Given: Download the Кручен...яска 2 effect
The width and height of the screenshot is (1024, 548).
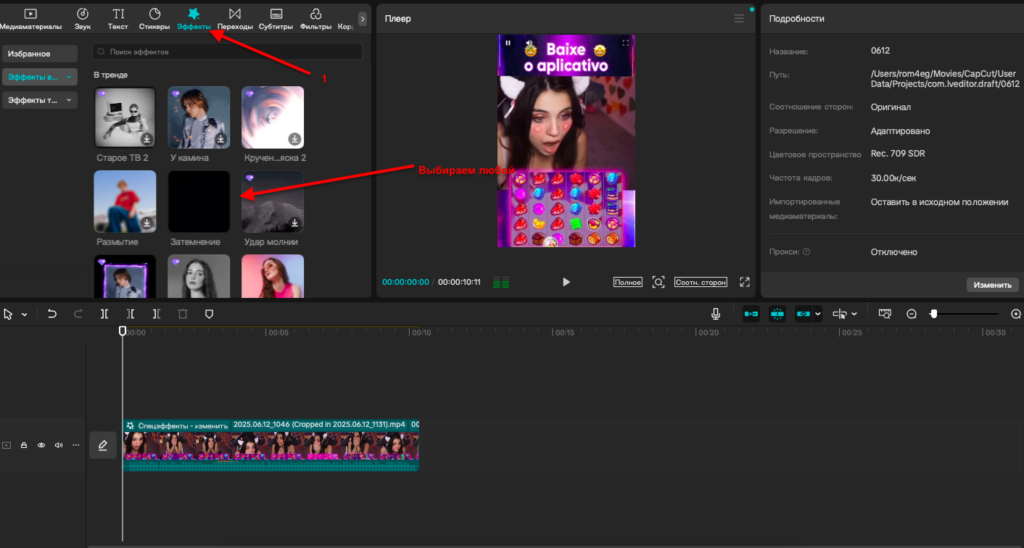Looking at the screenshot, I should [x=295, y=139].
